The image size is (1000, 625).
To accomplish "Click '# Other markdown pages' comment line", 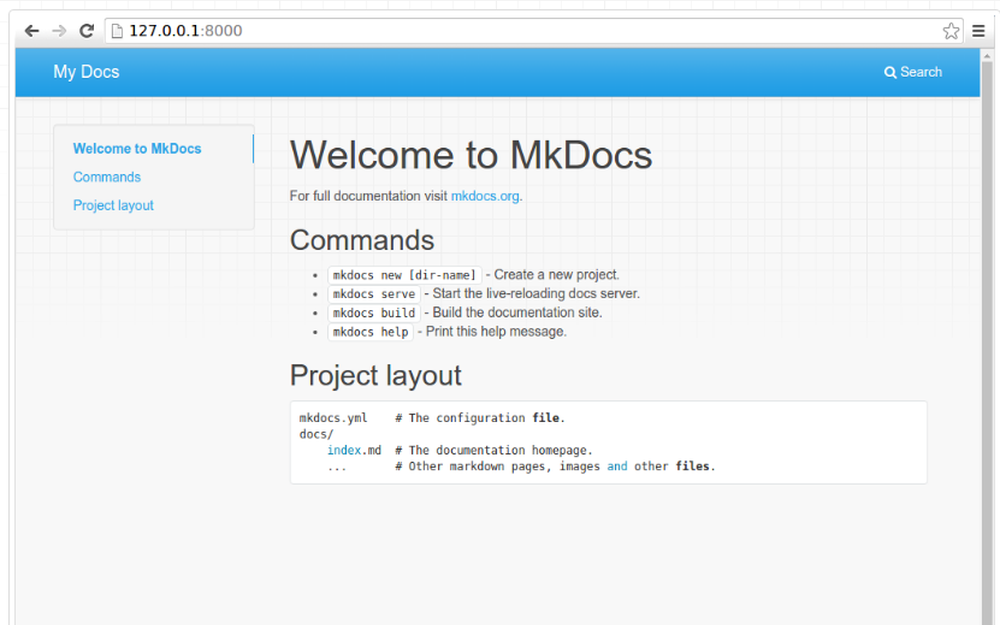I will [x=555, y=466].
